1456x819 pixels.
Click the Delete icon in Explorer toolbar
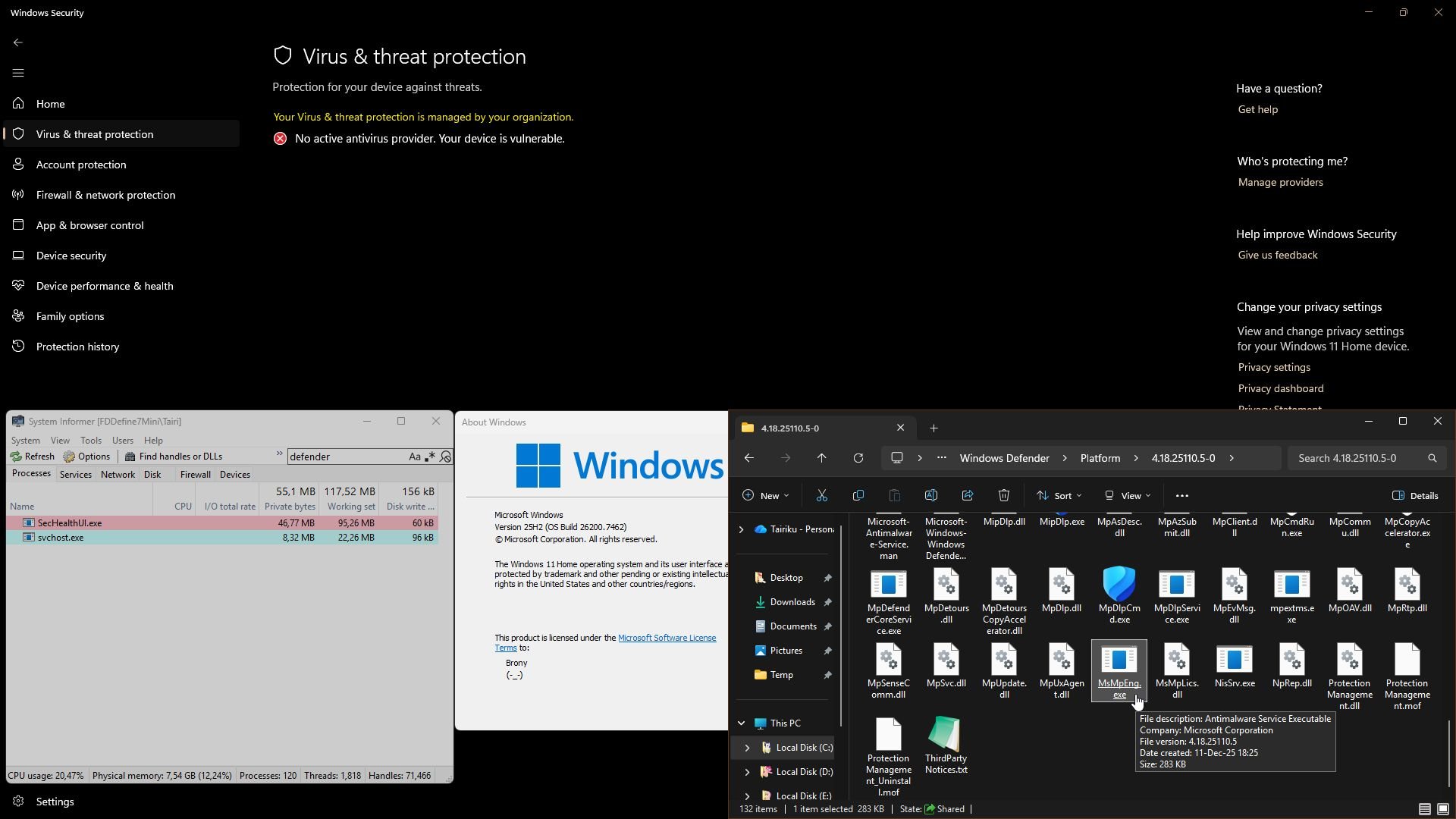(x=1004, y=496)
